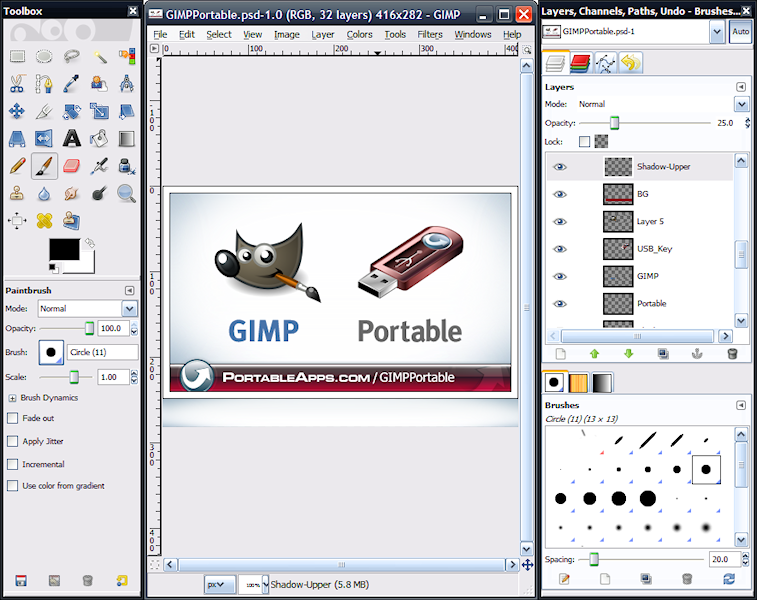The height and width of the screenshot is (600, 757).
Task: Pick the Pencil tool
Action: [17, 166]
